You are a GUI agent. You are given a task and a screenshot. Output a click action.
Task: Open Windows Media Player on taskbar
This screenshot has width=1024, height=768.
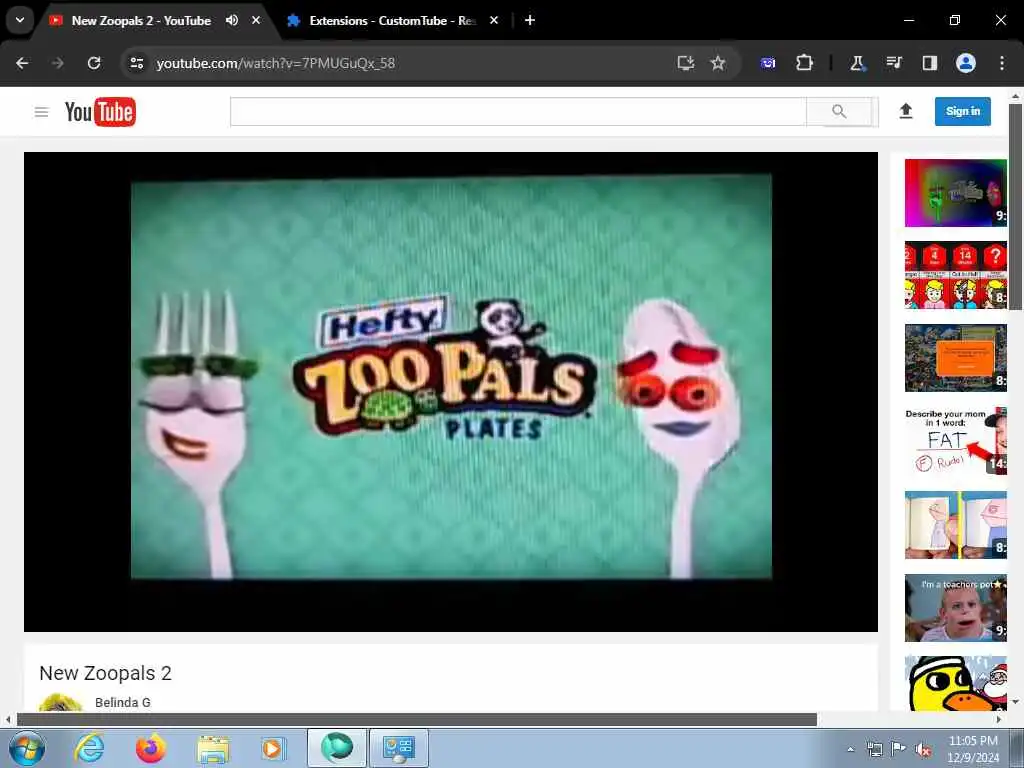[272, 748]
